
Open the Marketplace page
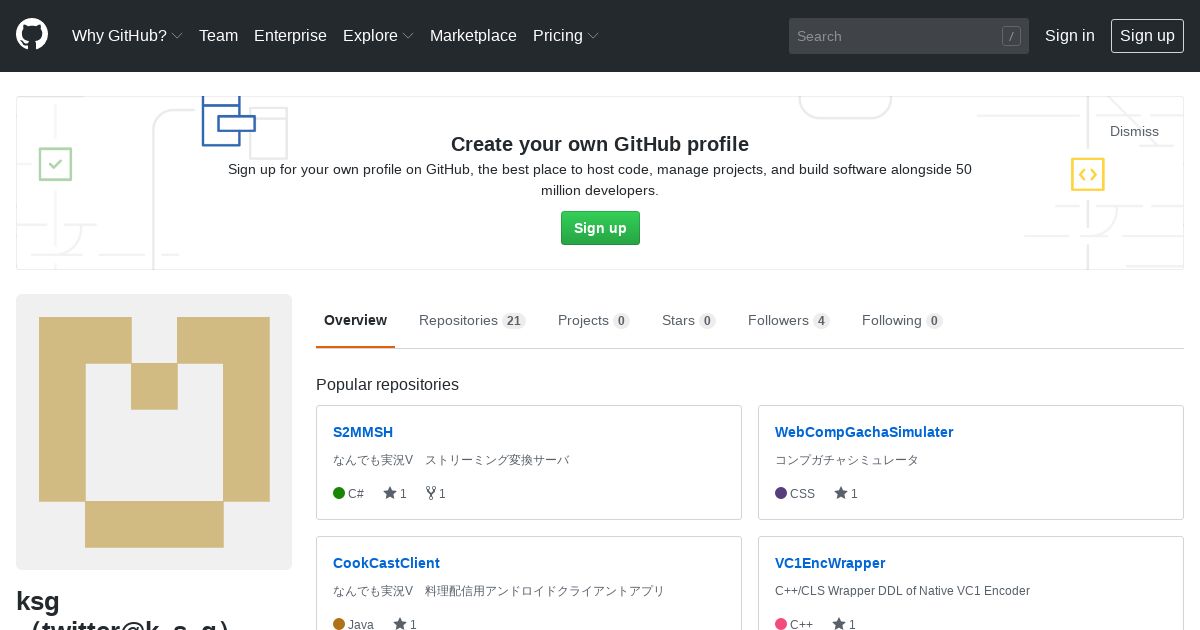(x=473, y=35)
